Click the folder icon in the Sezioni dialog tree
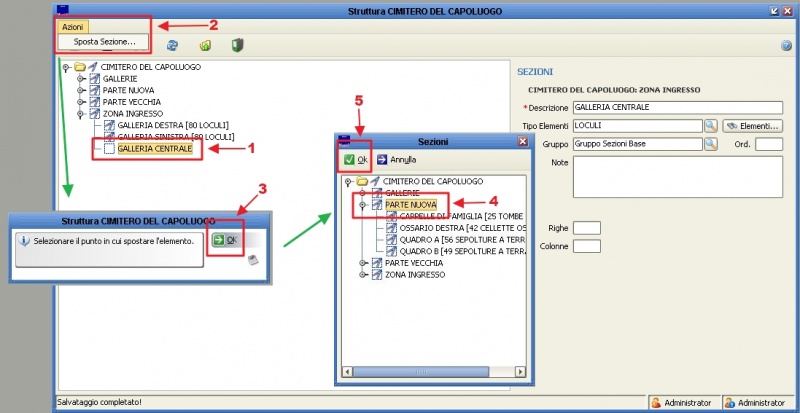The image size is (800, 413). pos(362,181)
